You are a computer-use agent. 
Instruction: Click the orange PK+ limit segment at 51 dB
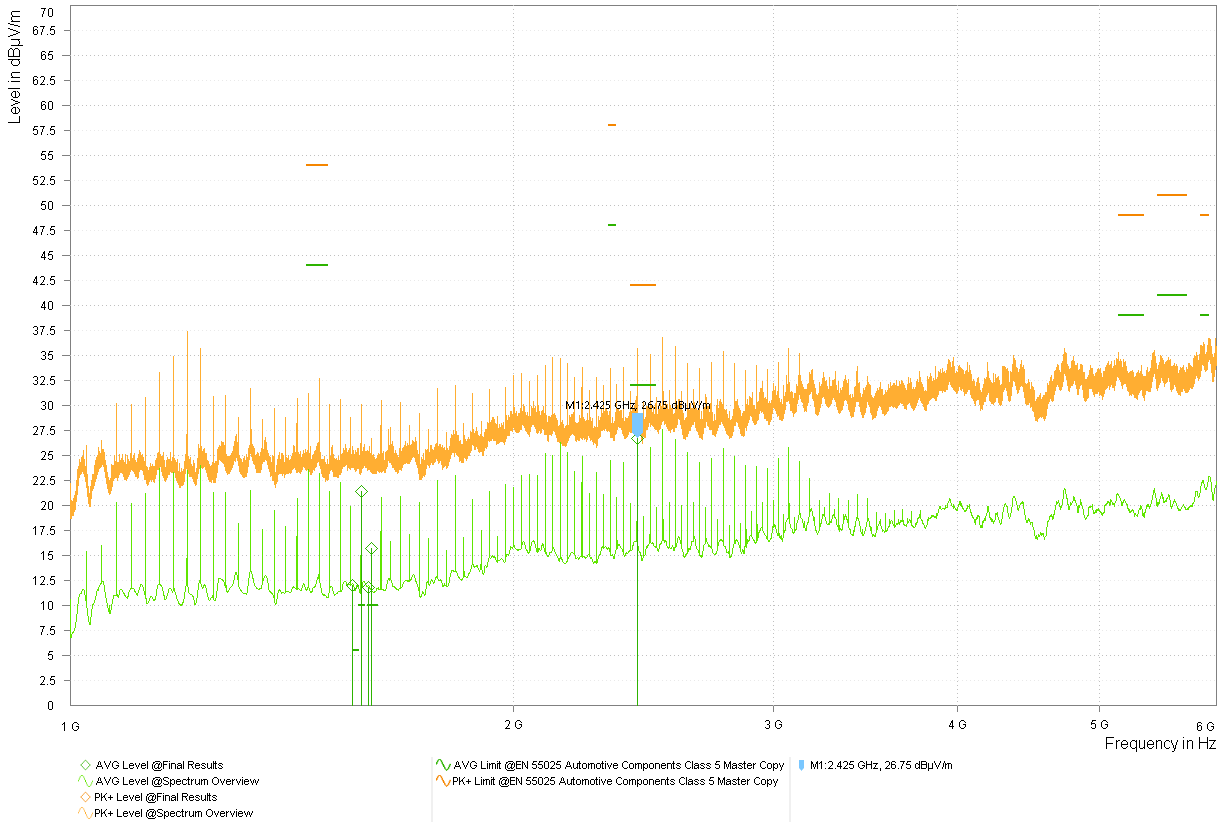point(1171,195)
